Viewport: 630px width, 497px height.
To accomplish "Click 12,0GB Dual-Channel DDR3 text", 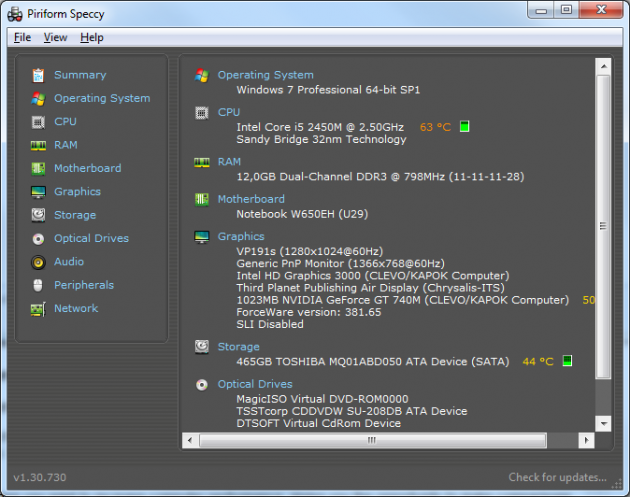I will tap(380, 177).
